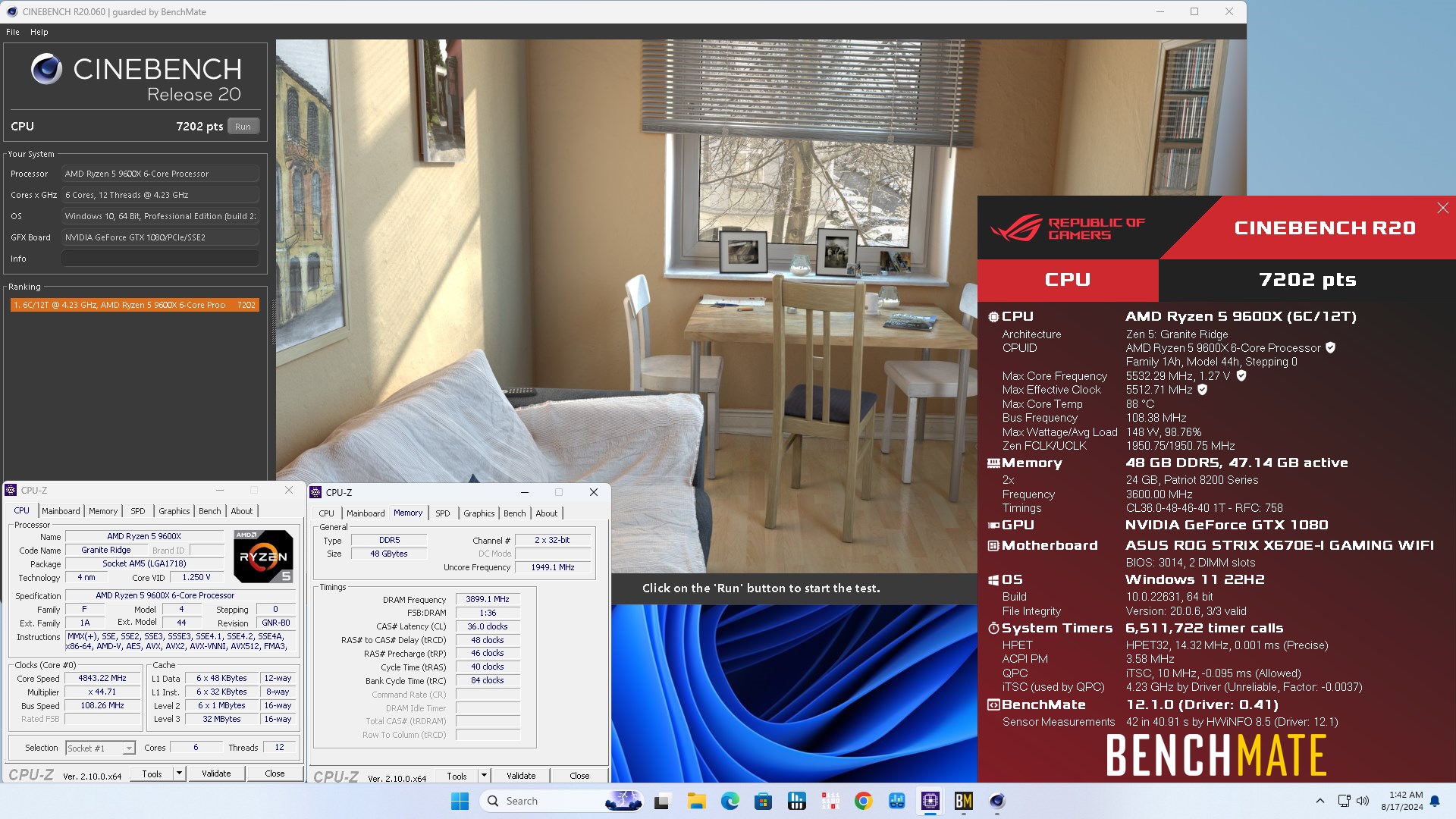Close the ROG BenchMate result panel
Screen dimensions: 1456x819
point(1442,208)
